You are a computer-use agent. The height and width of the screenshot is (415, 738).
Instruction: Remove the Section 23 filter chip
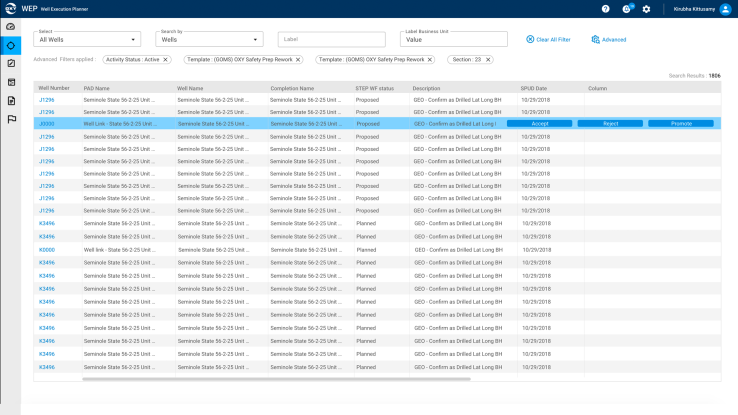pos(488,60)
